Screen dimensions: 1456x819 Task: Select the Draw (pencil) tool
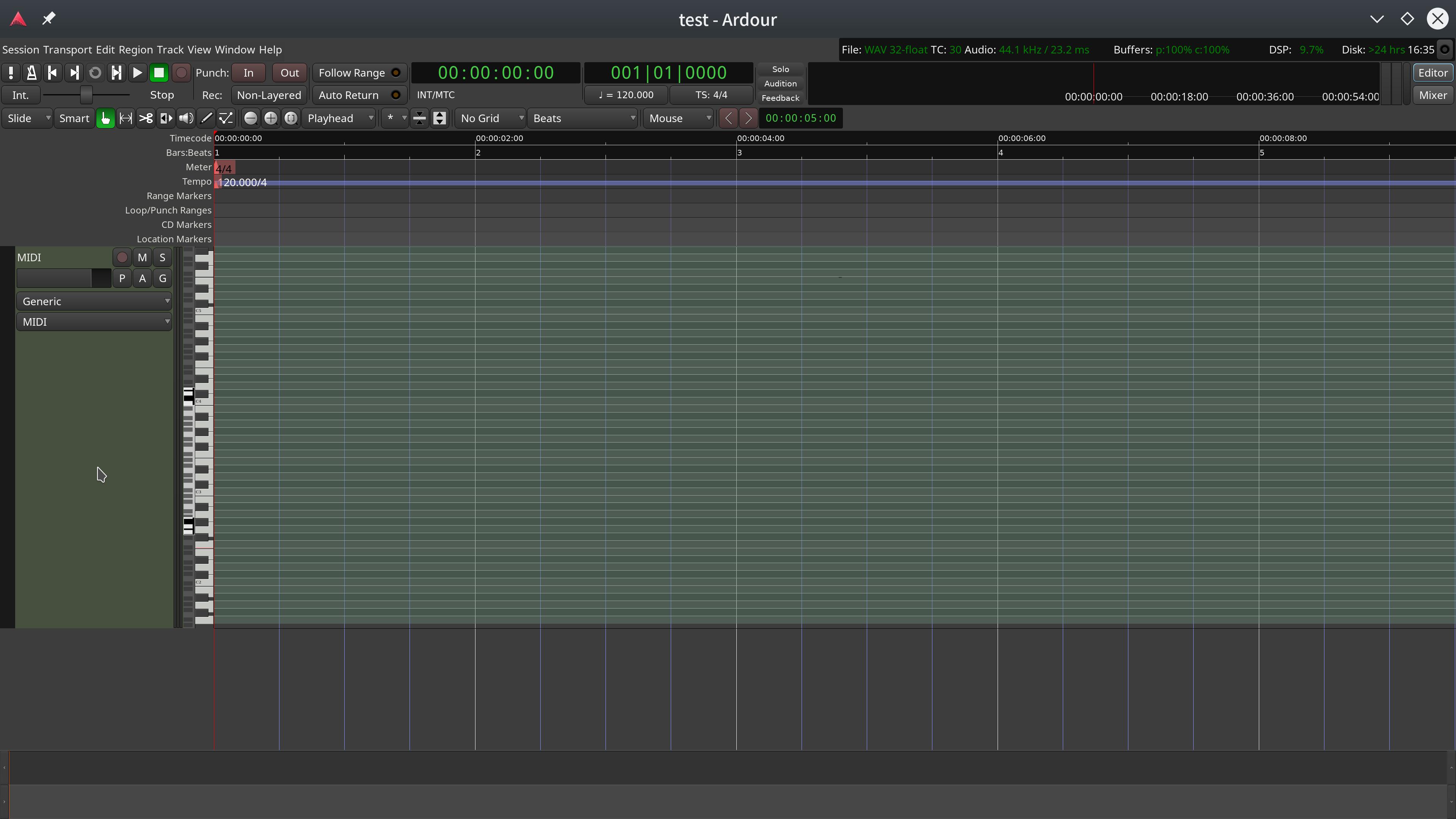(x=206, y=118)
